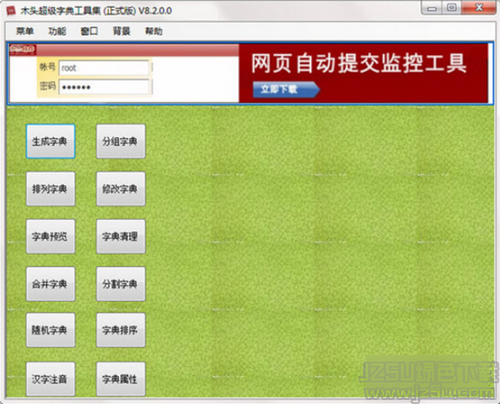Select the 分割字典 button

click(x=121, y=284)
